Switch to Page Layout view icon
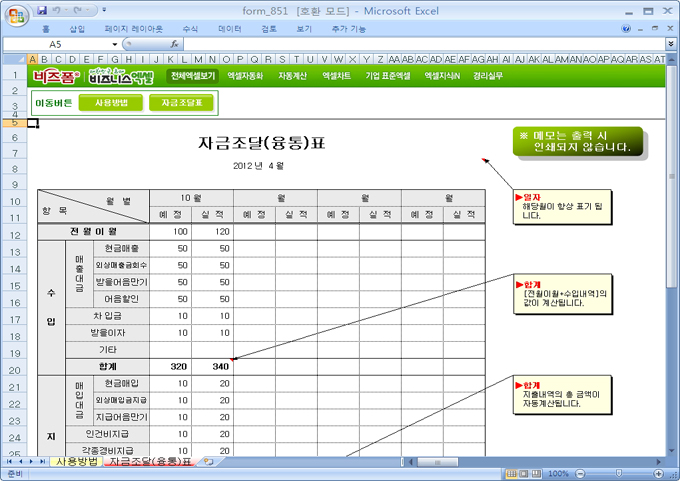Image resolution: width=680 pixels, height=481 pixels. tap(524, 474)
